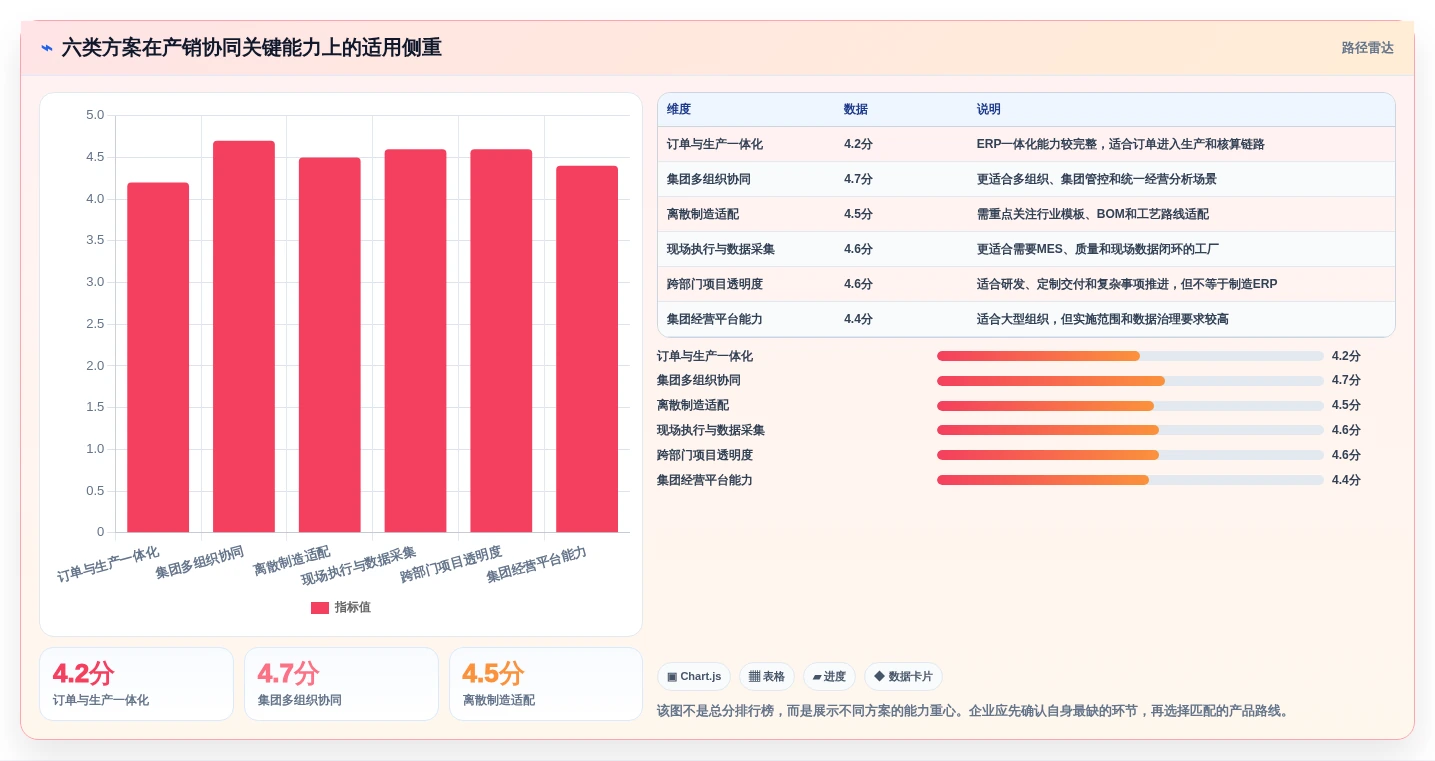Click the 说明 column header

(989, 109)
